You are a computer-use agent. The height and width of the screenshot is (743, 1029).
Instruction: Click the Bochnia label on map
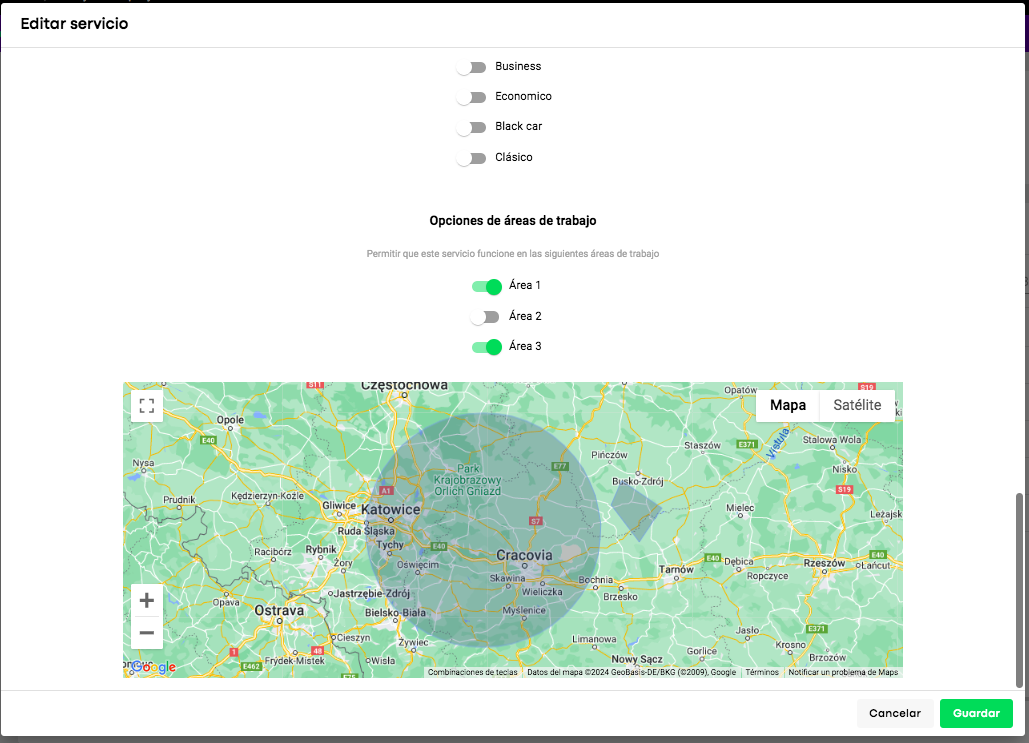click(x=596, y=580)
